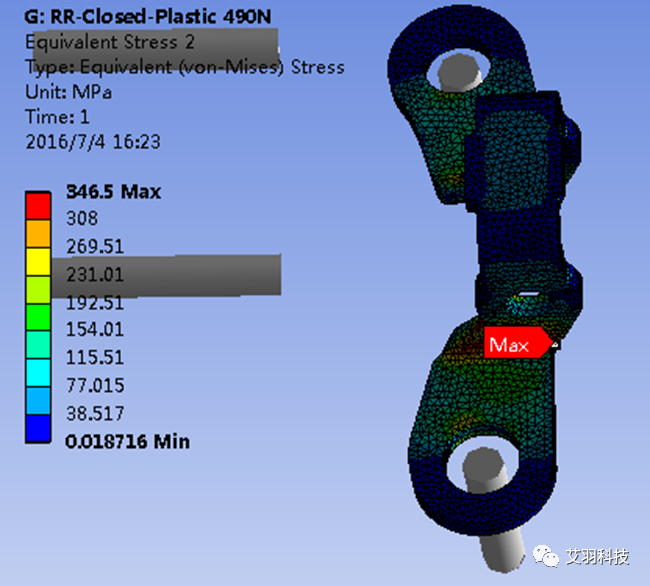Click the '192.51' legend value
The image size is (650, 586).
[x=95, y=303]
